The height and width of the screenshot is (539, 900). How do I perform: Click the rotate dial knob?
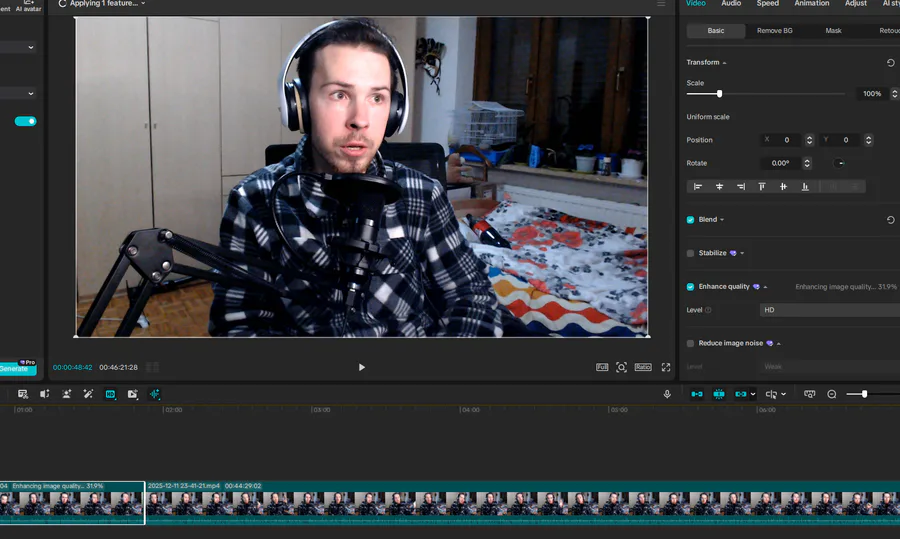point(839,163)
